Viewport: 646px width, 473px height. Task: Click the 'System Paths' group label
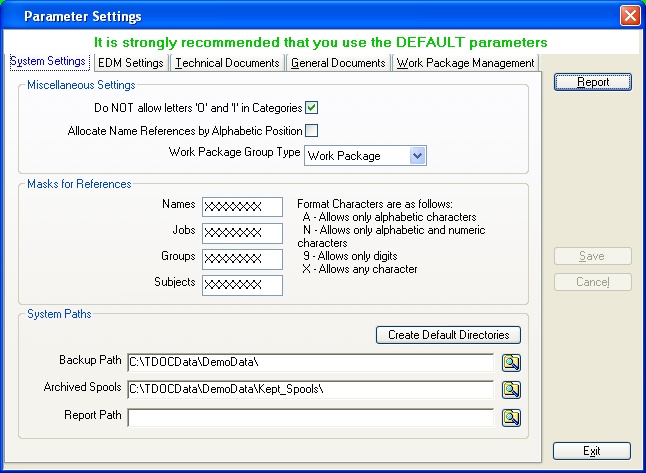(x=59, y=314)
